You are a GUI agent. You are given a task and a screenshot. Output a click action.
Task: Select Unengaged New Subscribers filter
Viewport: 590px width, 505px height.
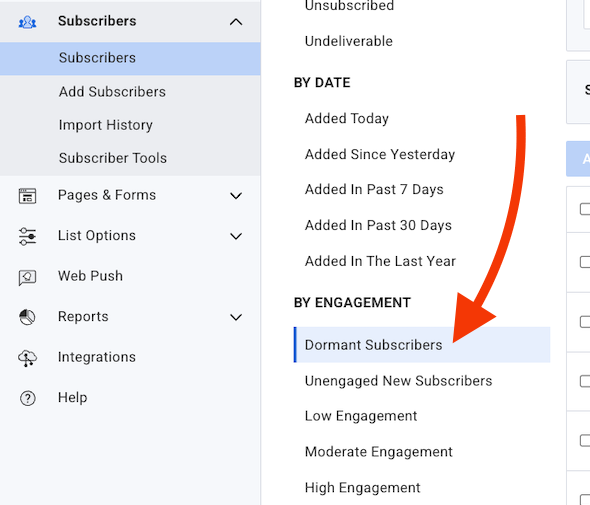coord(398,381)
